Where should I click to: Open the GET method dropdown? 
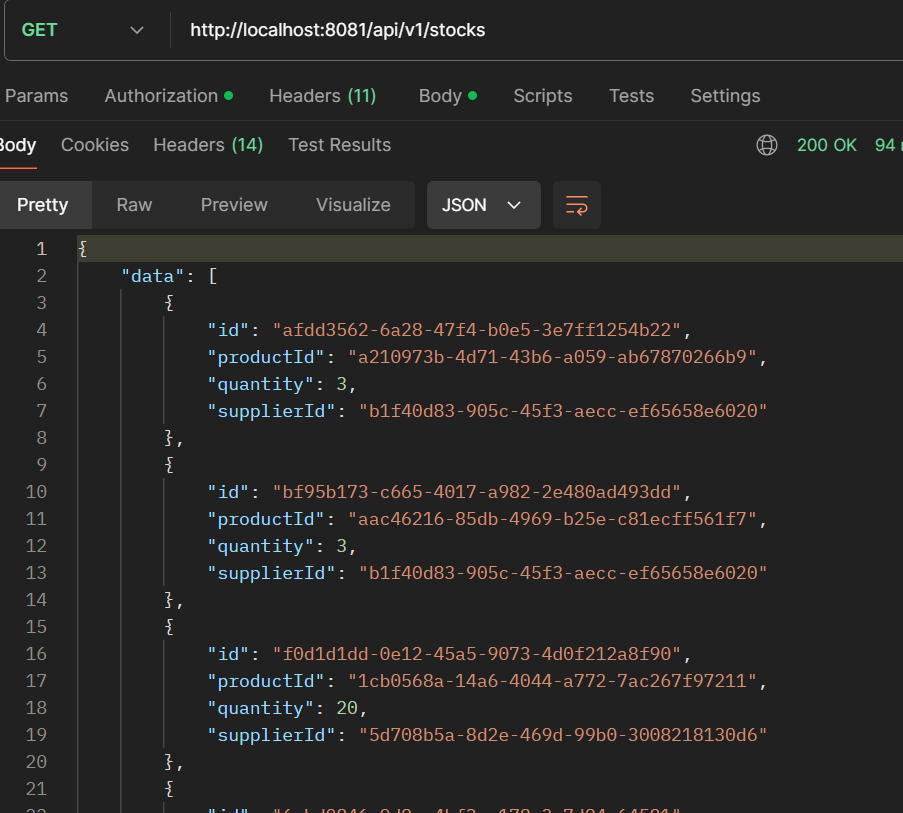click(x=82, y=30)
